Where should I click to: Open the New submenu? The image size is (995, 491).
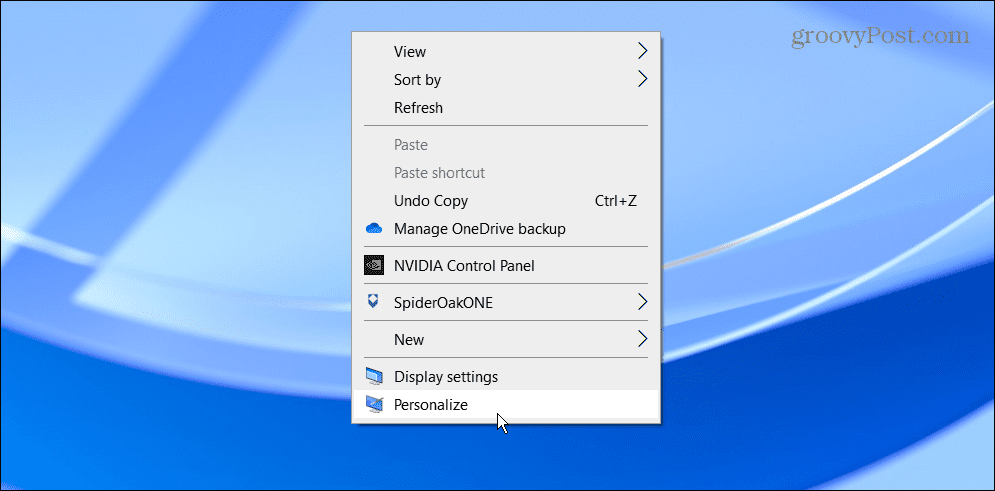click(x=506, y=339)
